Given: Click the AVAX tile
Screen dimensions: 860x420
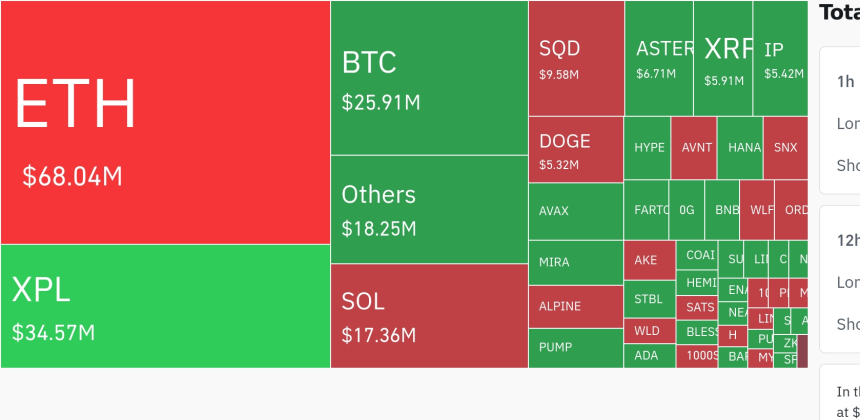Looking at the screenshot, I should click(x=576, y=212).
